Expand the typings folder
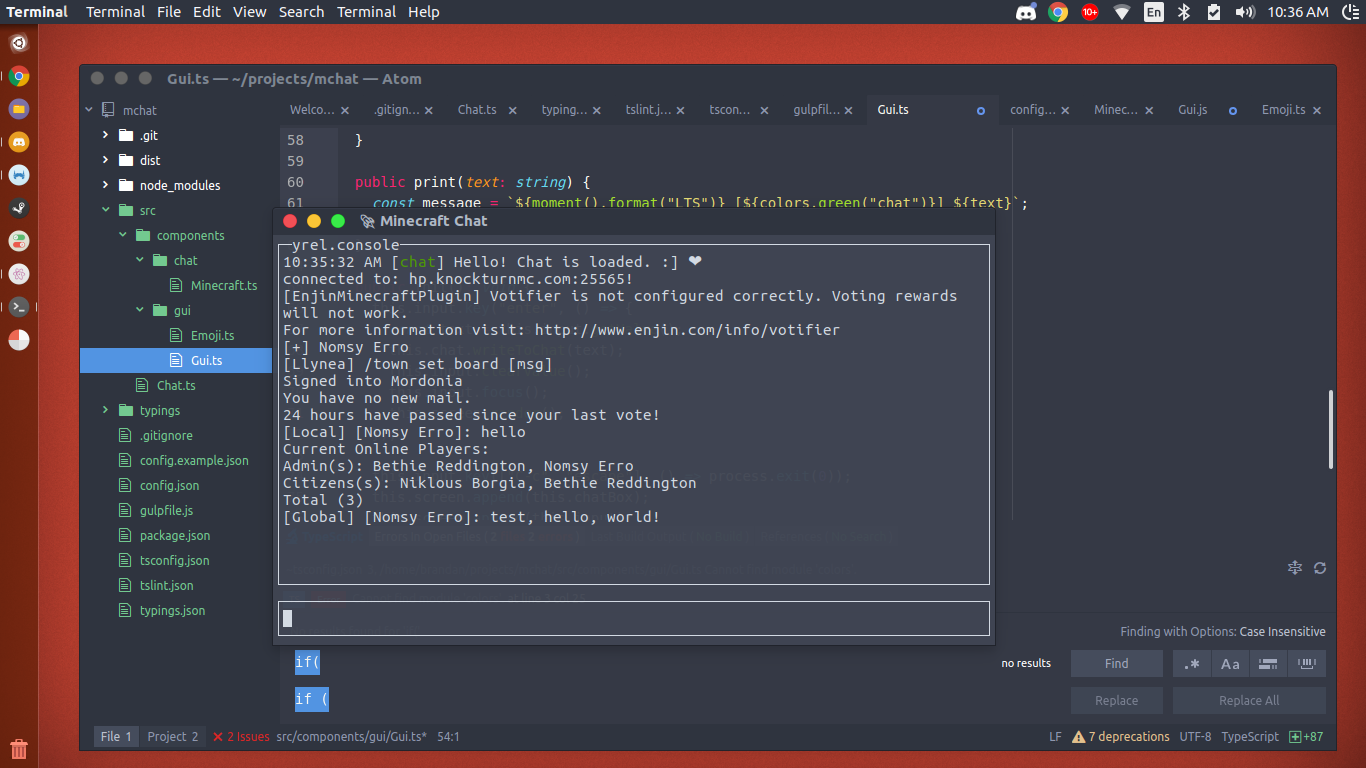 pos(105,410)
